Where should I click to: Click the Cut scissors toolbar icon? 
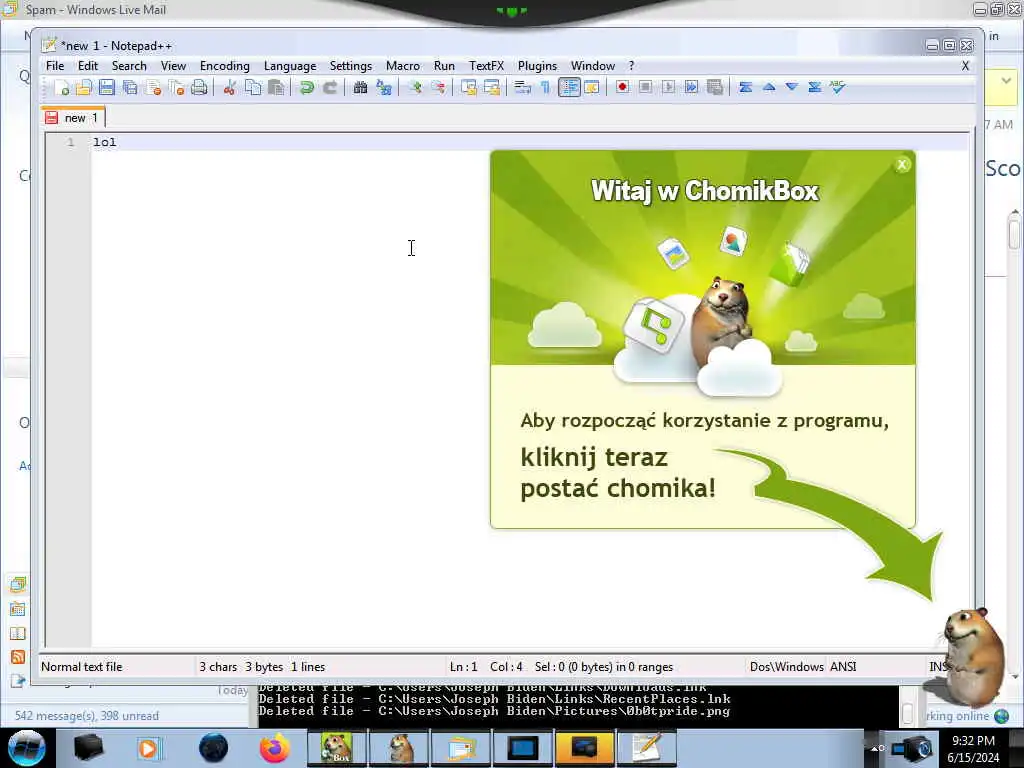[x=229, y=87]
